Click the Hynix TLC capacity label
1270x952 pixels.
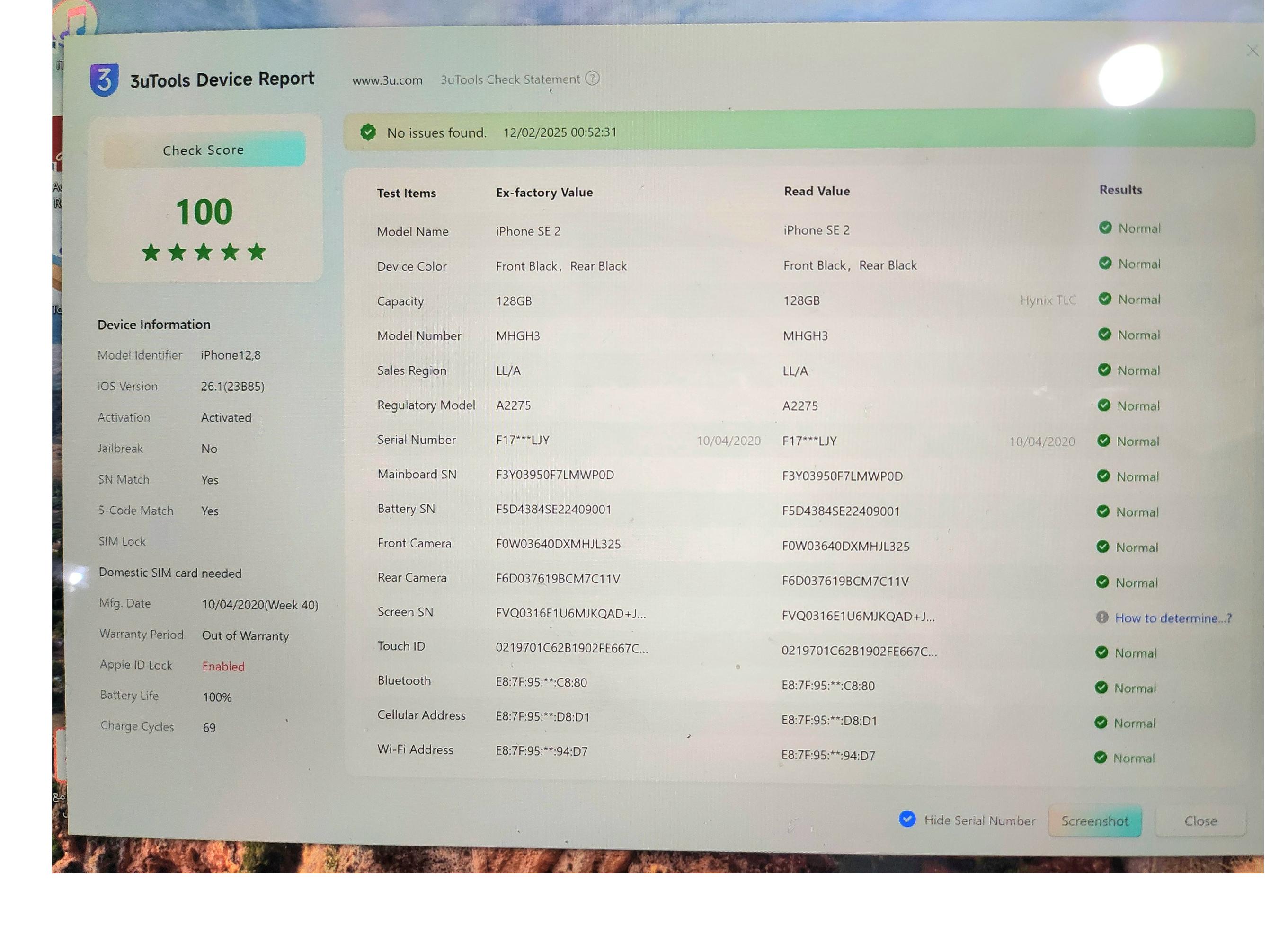1048,300
